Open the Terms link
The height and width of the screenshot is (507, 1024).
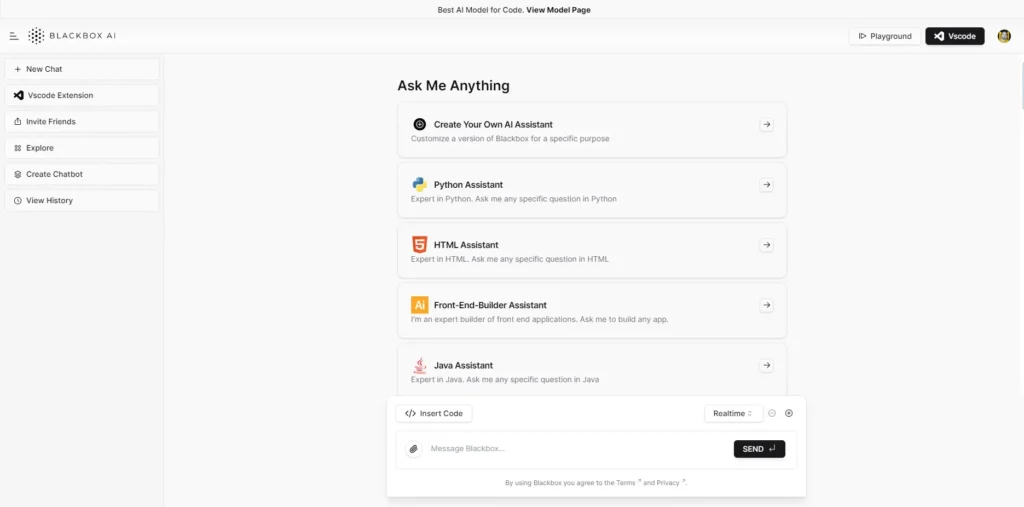coord(628,483)
